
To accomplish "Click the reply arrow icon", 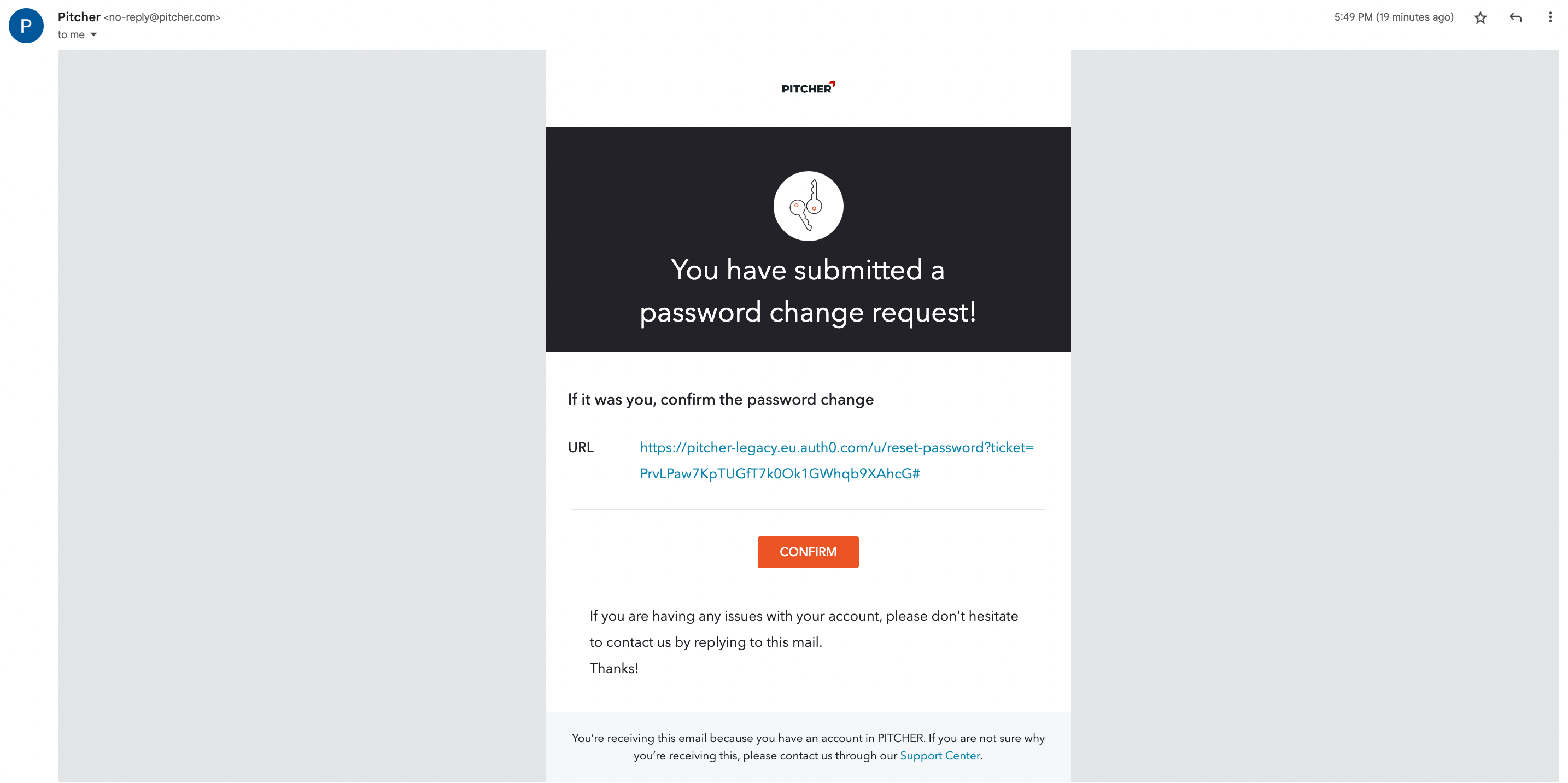I will [x=1516, y=17].
